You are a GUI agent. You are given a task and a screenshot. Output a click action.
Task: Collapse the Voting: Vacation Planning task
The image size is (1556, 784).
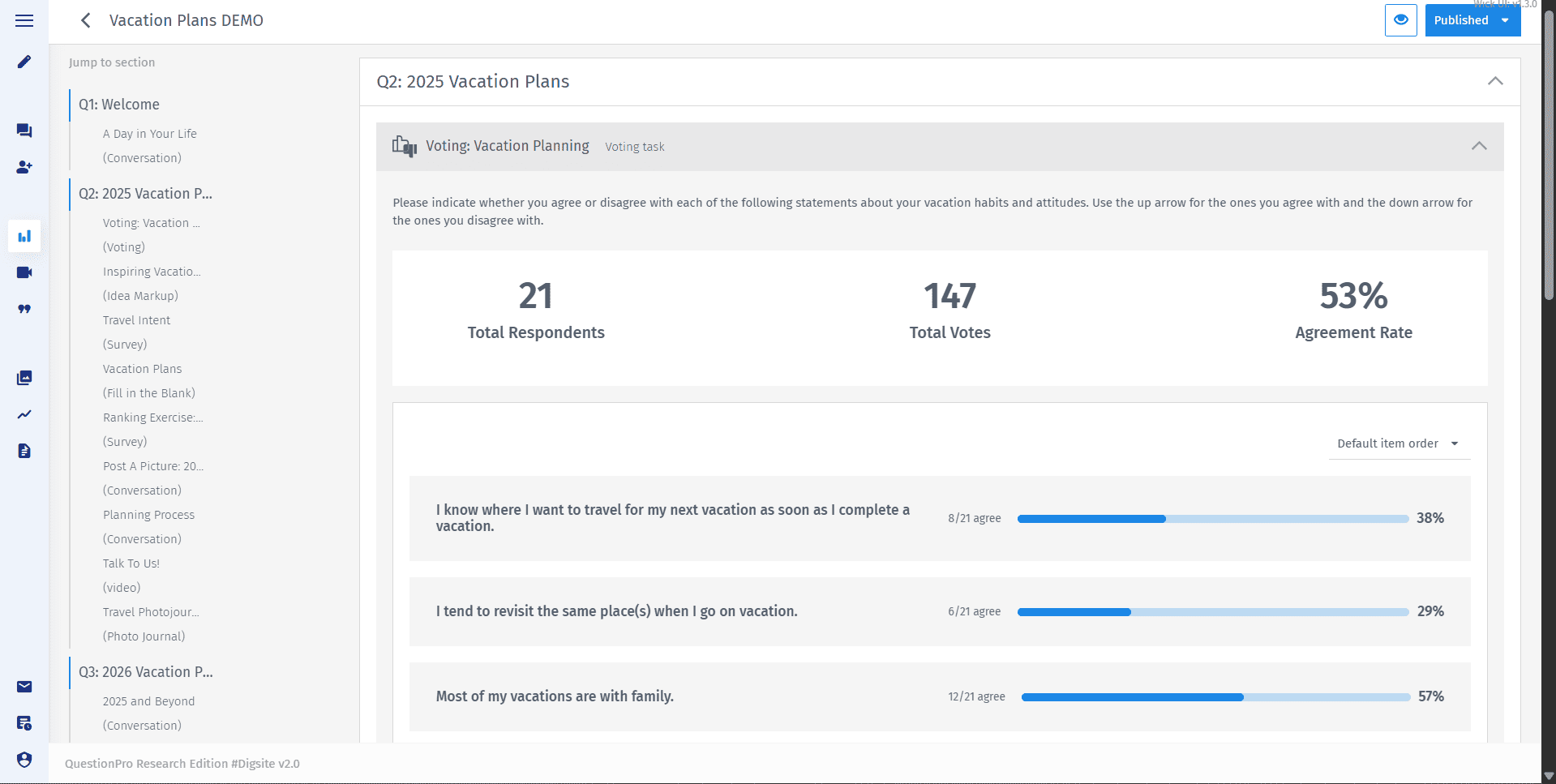pyautogui.click(x=1479, y=146)
